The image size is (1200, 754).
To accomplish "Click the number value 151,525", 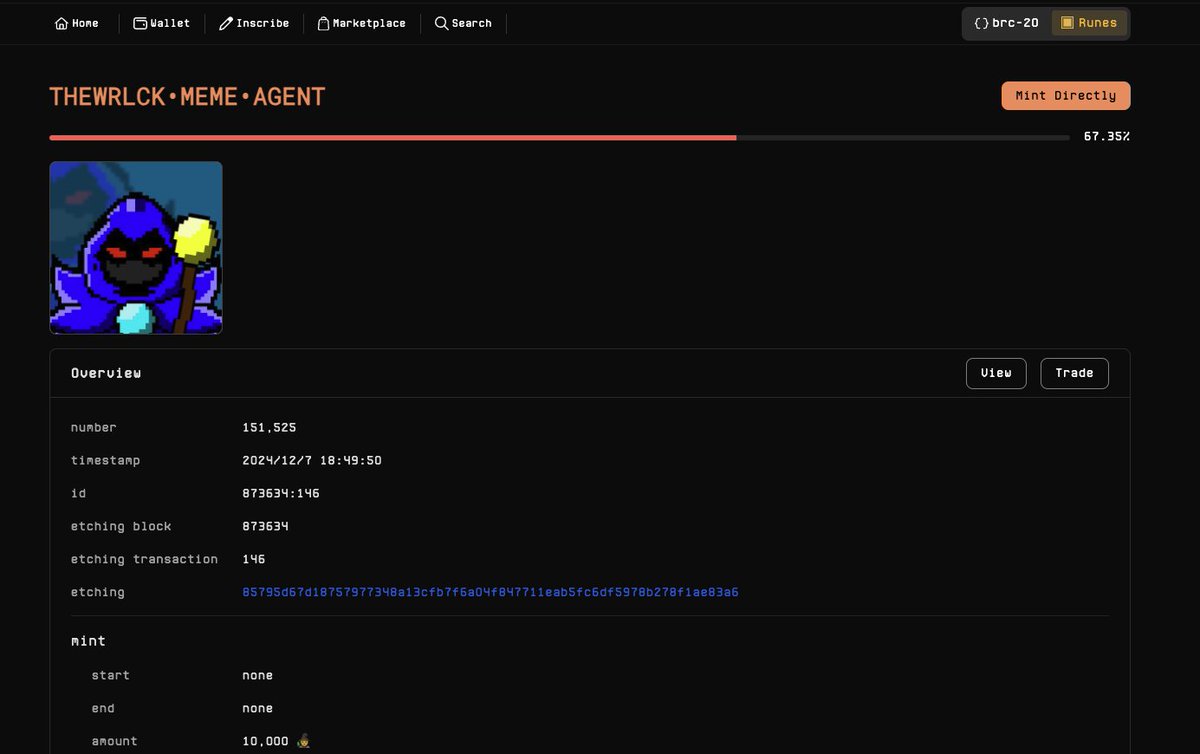I will coord(269,428).
